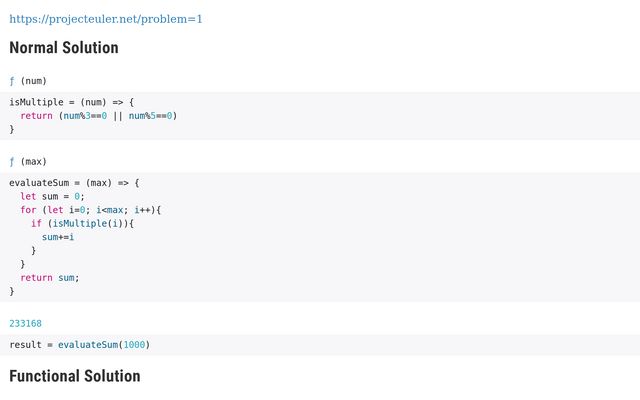Click closing brace of isMultiple cell
Image resolution: width=640 pixels, height=400 pixels.
tap(12, 129)
